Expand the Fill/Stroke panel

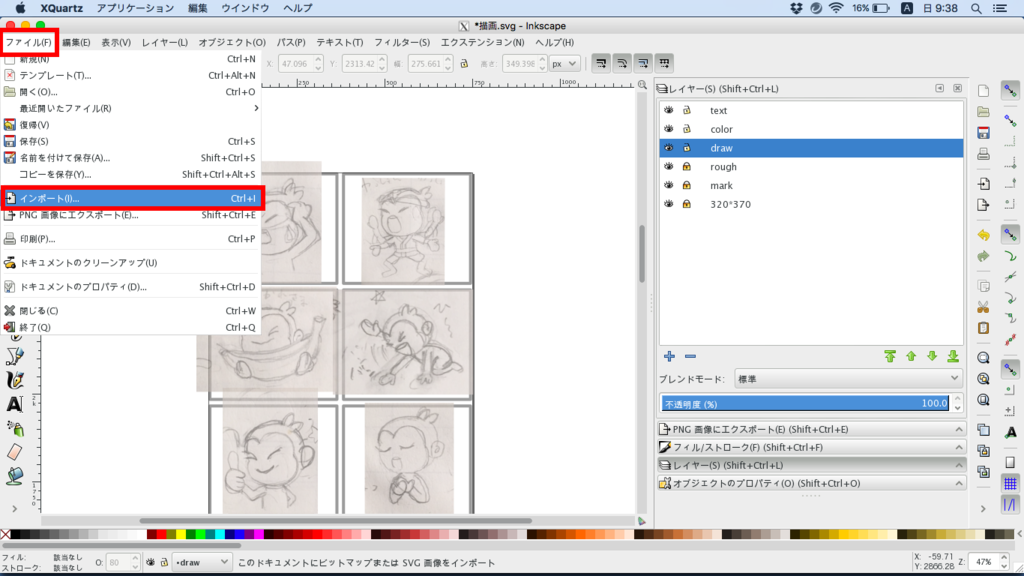[810, 447]
